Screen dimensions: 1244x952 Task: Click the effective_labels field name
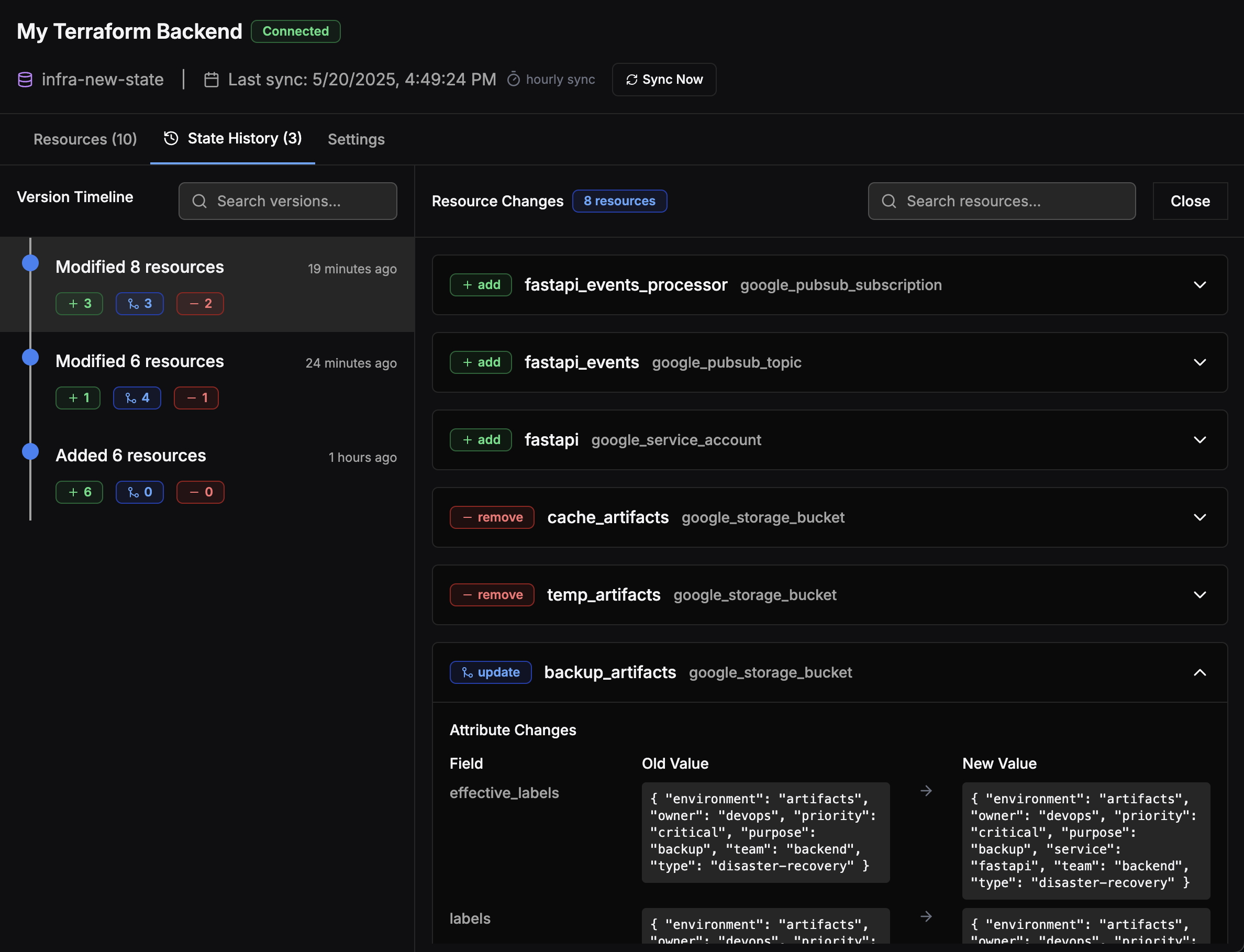pos(504,793)
